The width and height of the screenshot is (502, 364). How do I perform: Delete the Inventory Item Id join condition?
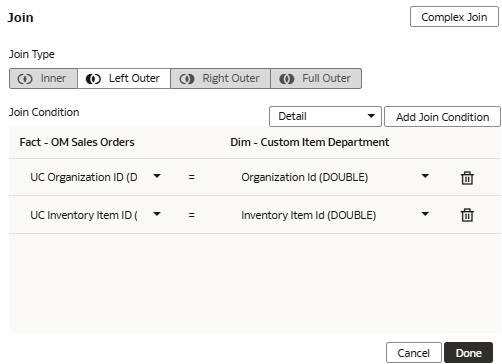point(467,215)
